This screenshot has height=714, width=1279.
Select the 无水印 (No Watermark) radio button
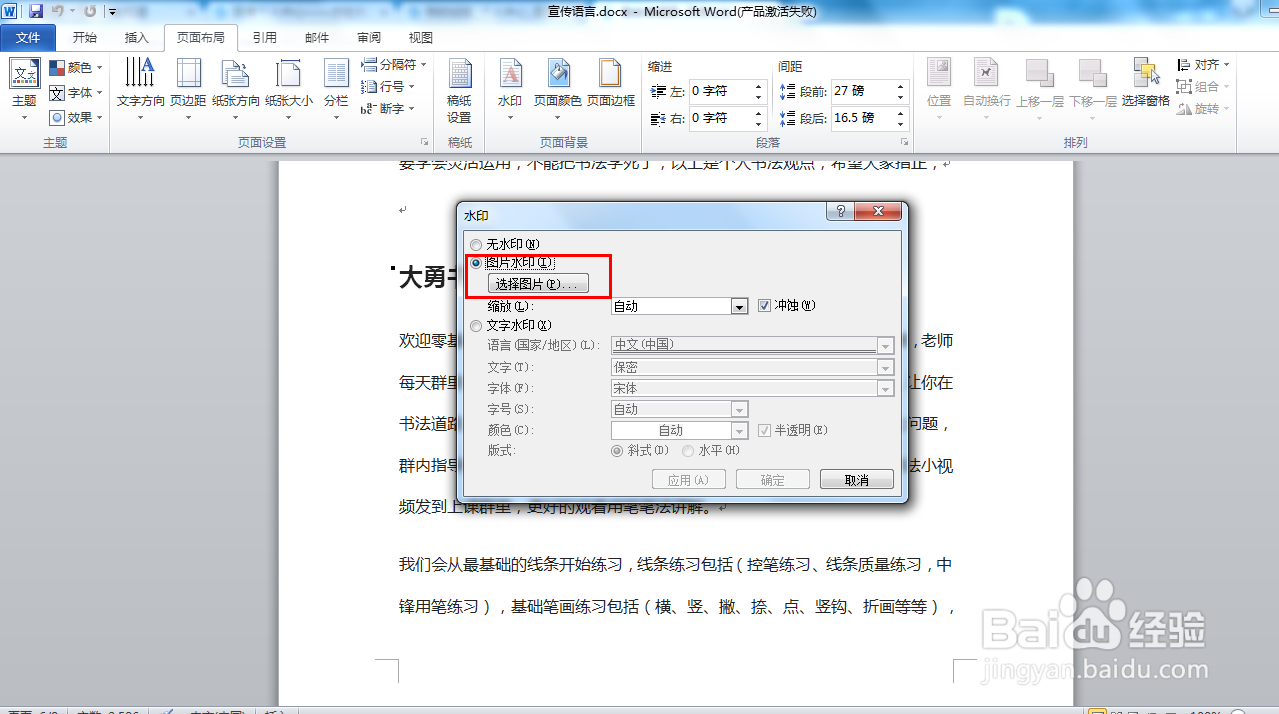[x=476, y=244]
